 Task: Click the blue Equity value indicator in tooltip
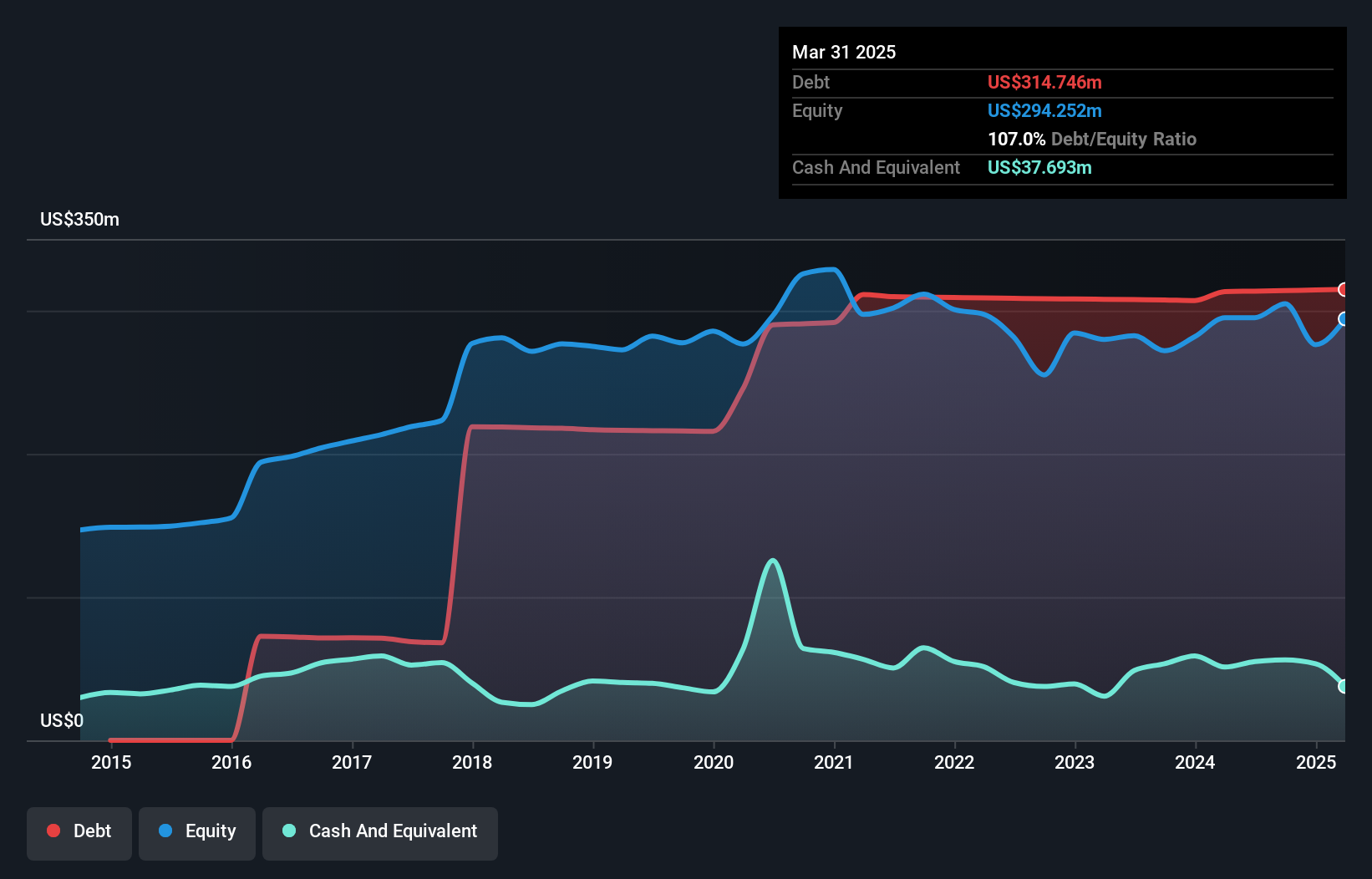(x=1044, y=110)
